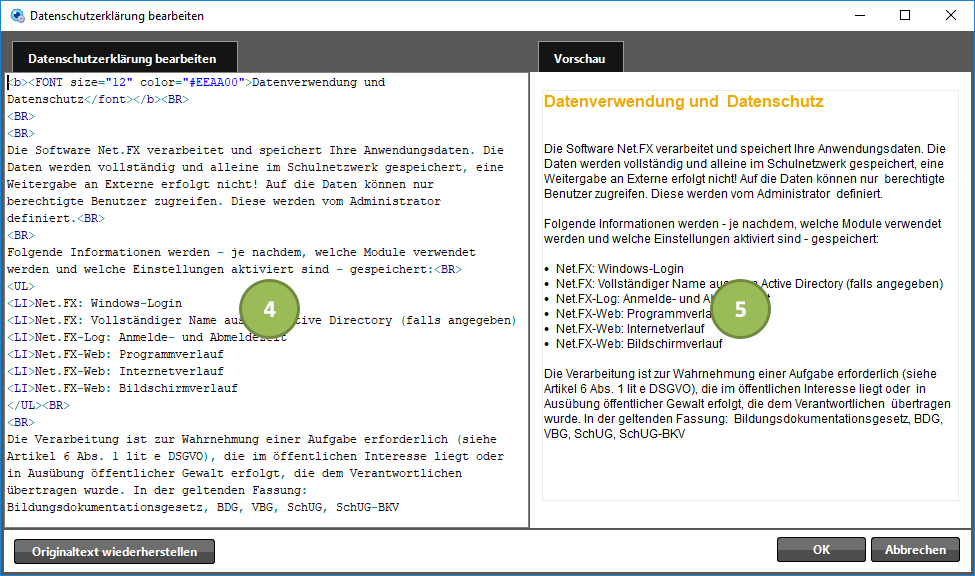Click the orange preview heading 'Datenverwendung und Datenschutz'
Image resolution: width=975 pixels, height=576 pixels.
[x=684, y=101]
